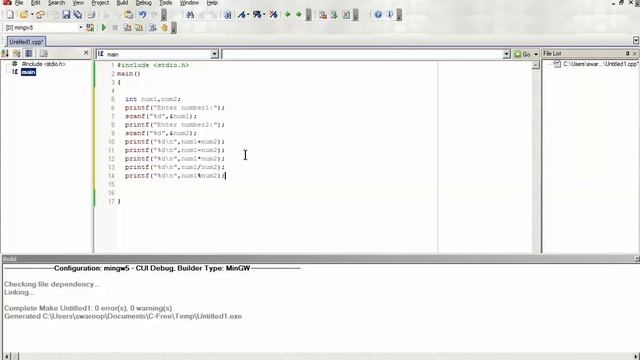Click the Go button
Viewport: 640px width, 360px height.
click(522, 54)
